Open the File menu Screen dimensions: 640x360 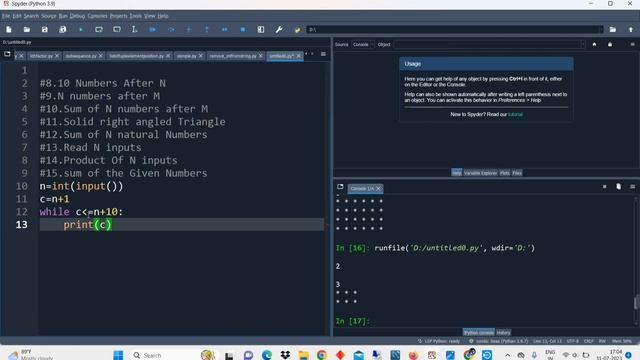pyautogui.click(x=6, y=16)
